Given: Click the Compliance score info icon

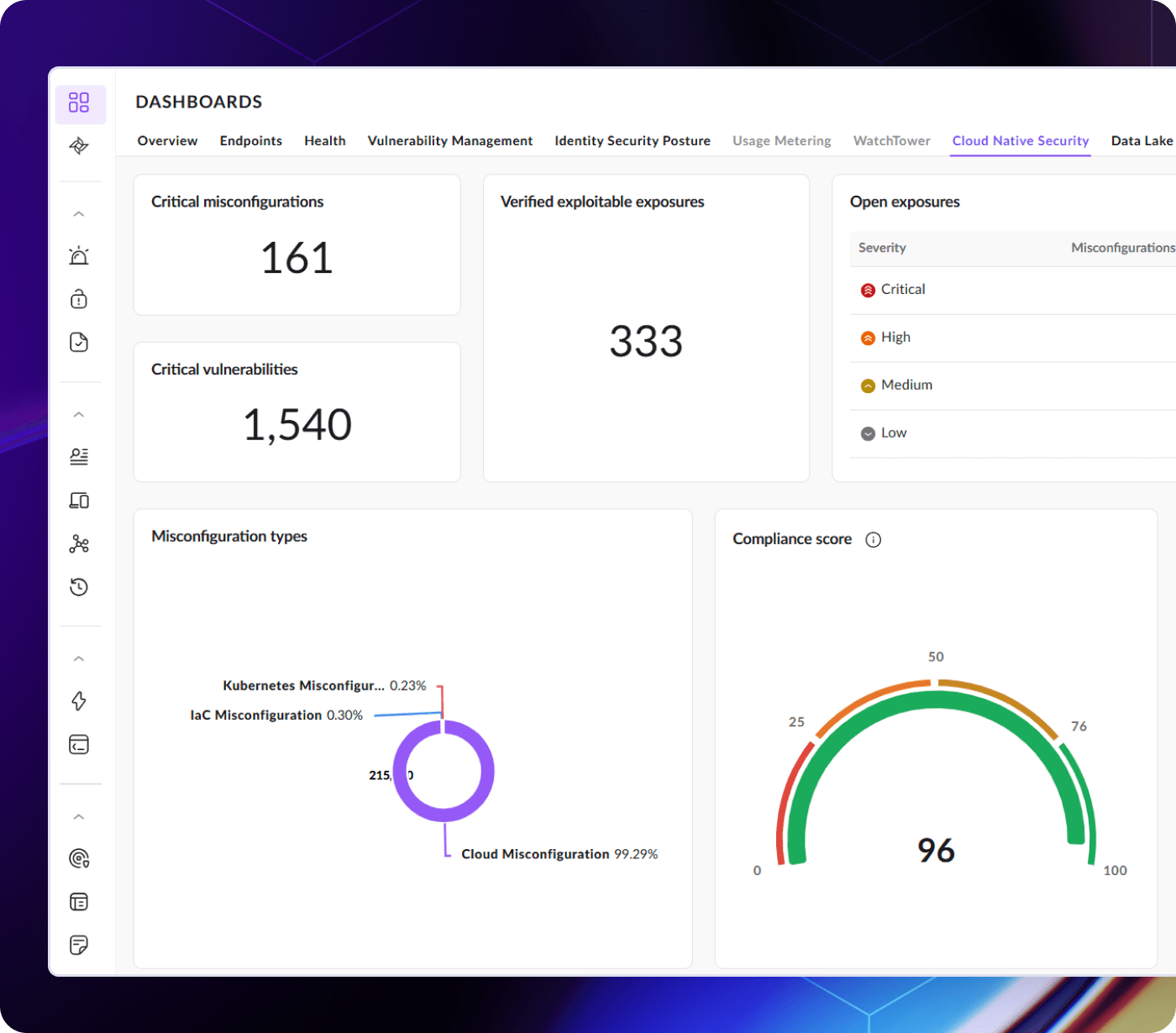Looking at the screenshot, I should tap(873, 539).
